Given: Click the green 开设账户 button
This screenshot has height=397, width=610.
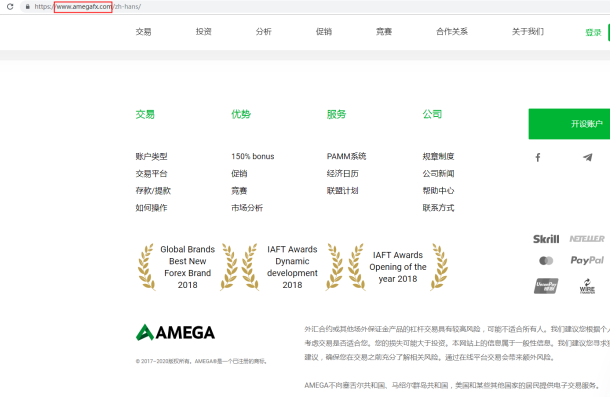Looking at the screenshot, I should [569, 124].
